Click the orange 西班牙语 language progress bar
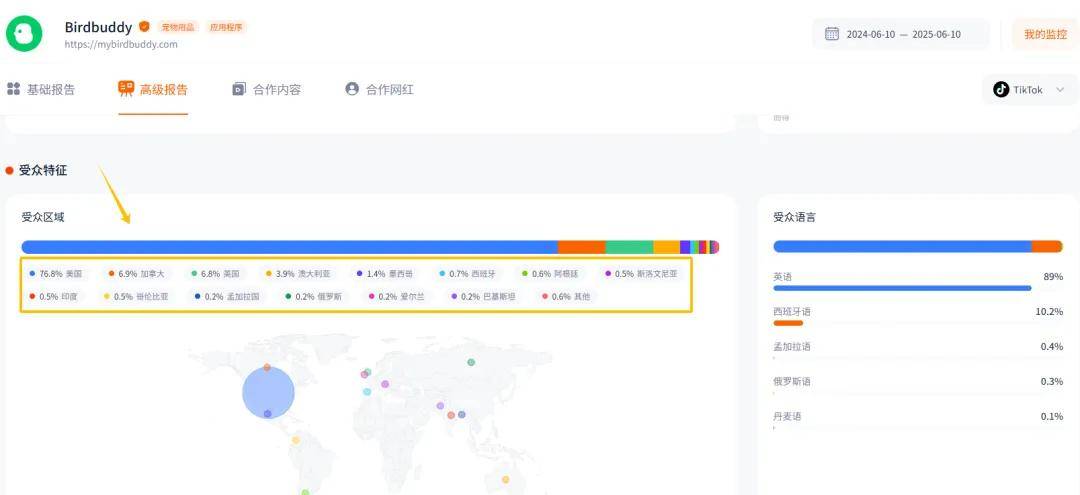Viewport: 1080px width, 495px height. coord(788,323)
